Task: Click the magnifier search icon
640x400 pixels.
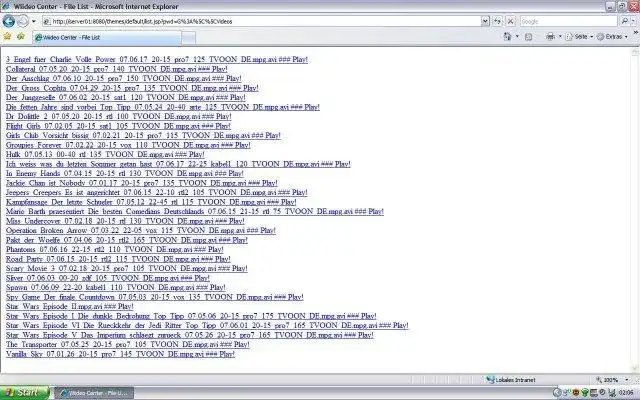Action: pyautogui.click(x=624, y=21)
